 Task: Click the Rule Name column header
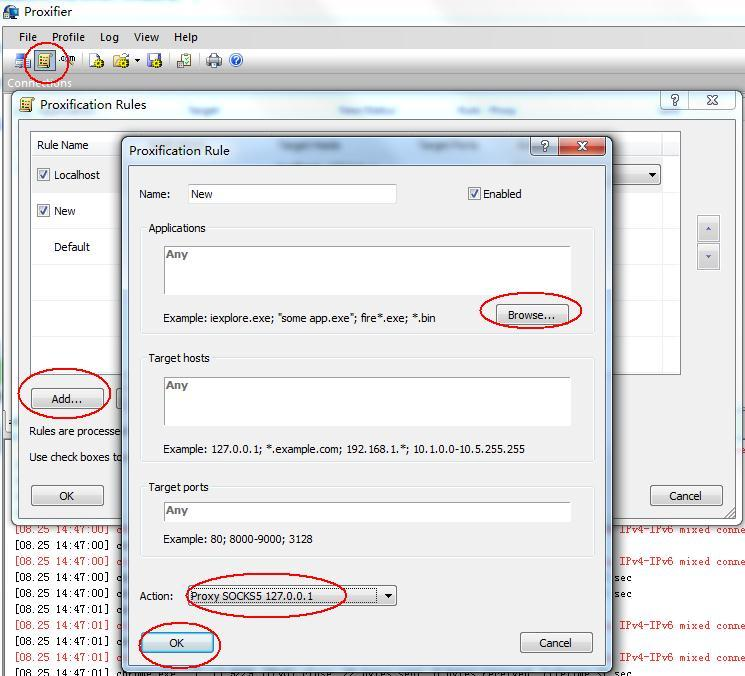[63, 145]
